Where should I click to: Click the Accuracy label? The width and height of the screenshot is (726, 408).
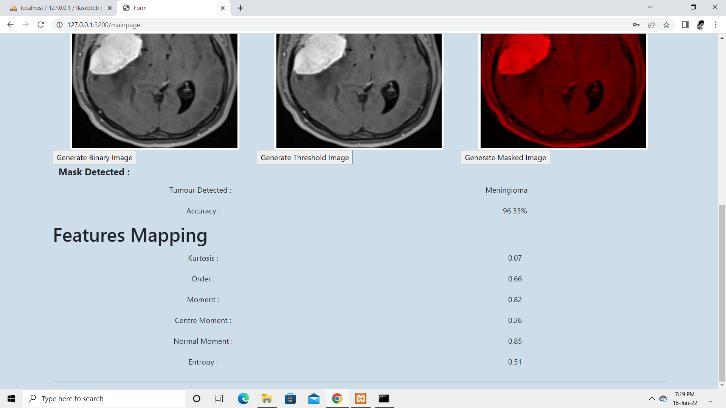coord(201,211)
